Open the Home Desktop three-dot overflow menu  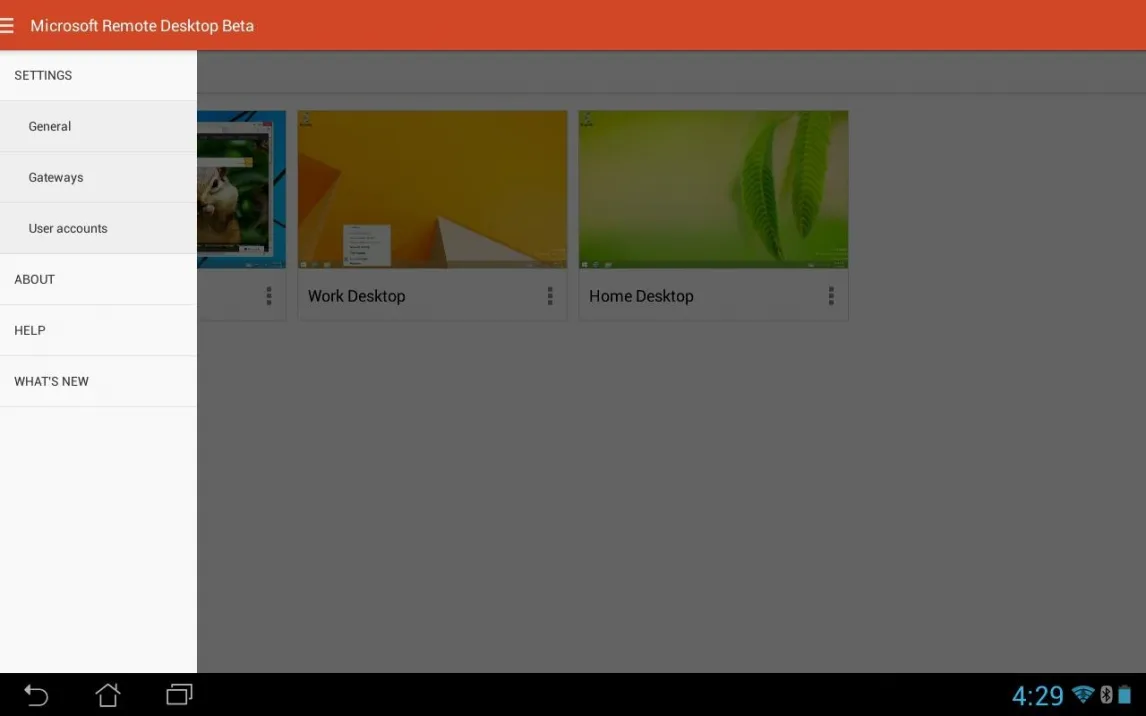(x=831, y=296)
